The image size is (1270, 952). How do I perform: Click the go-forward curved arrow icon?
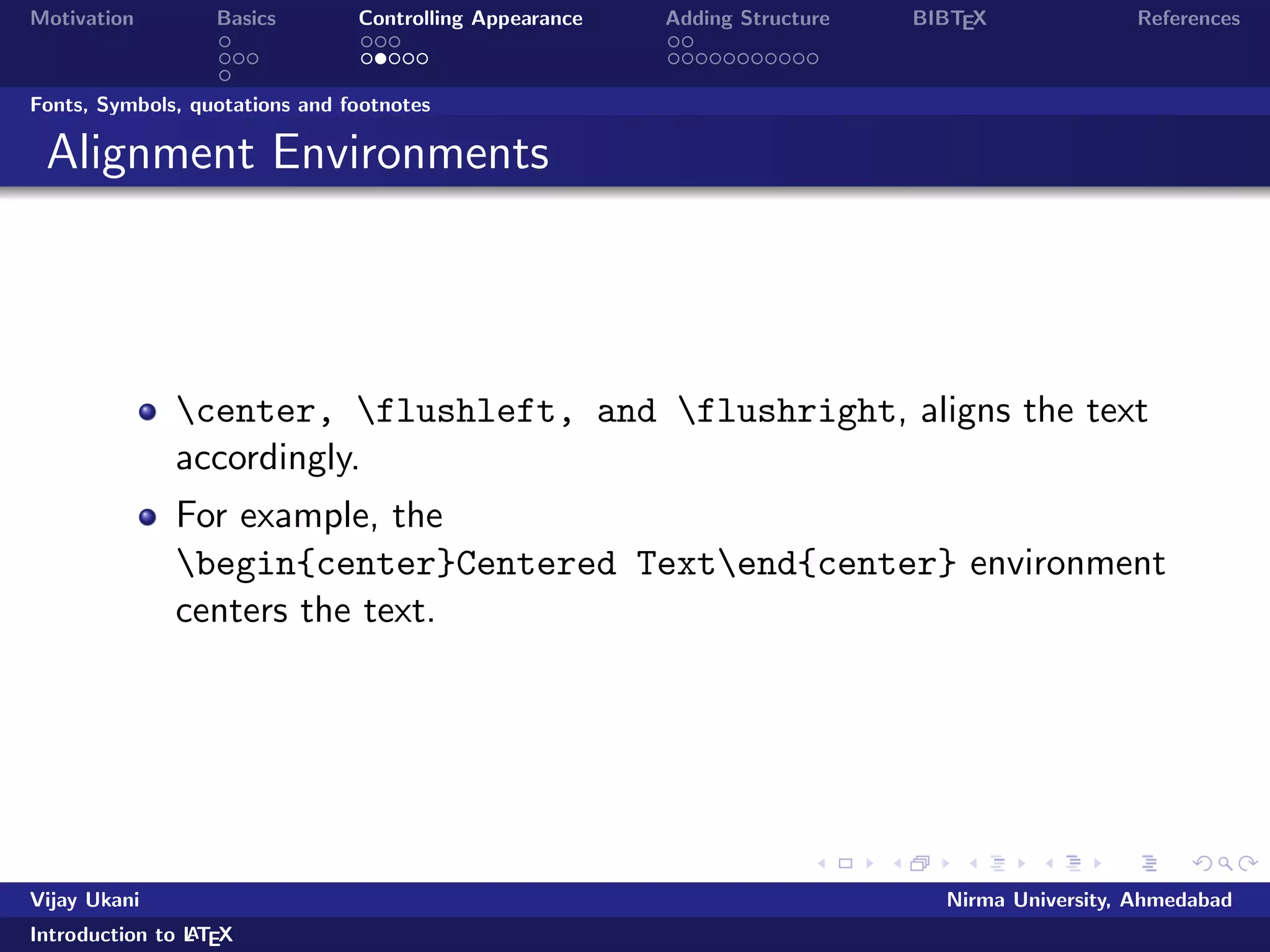(x=1247, y=863)
